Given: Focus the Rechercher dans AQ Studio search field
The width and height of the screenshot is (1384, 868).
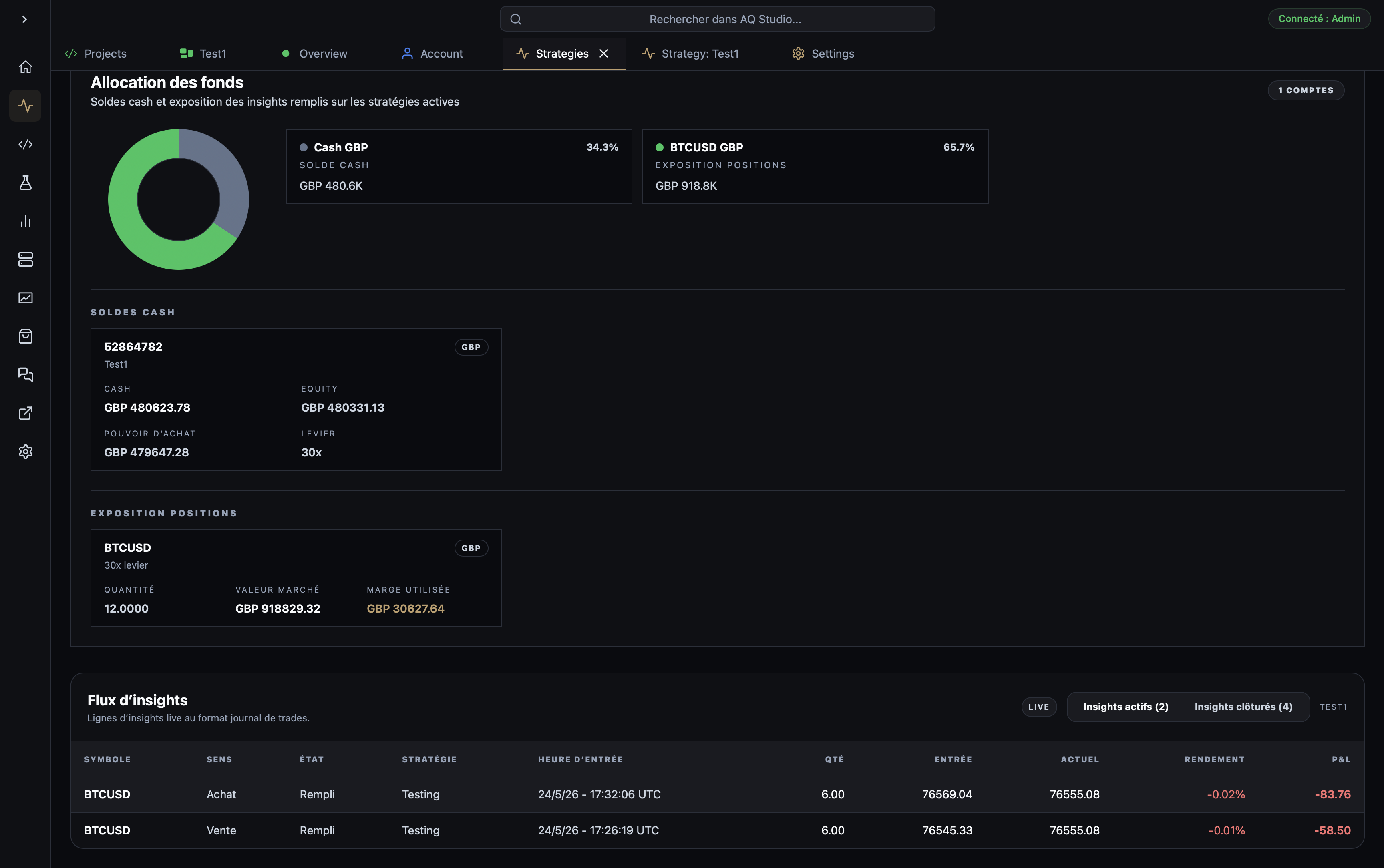Looking at the screenshot, I should point(717,19).
